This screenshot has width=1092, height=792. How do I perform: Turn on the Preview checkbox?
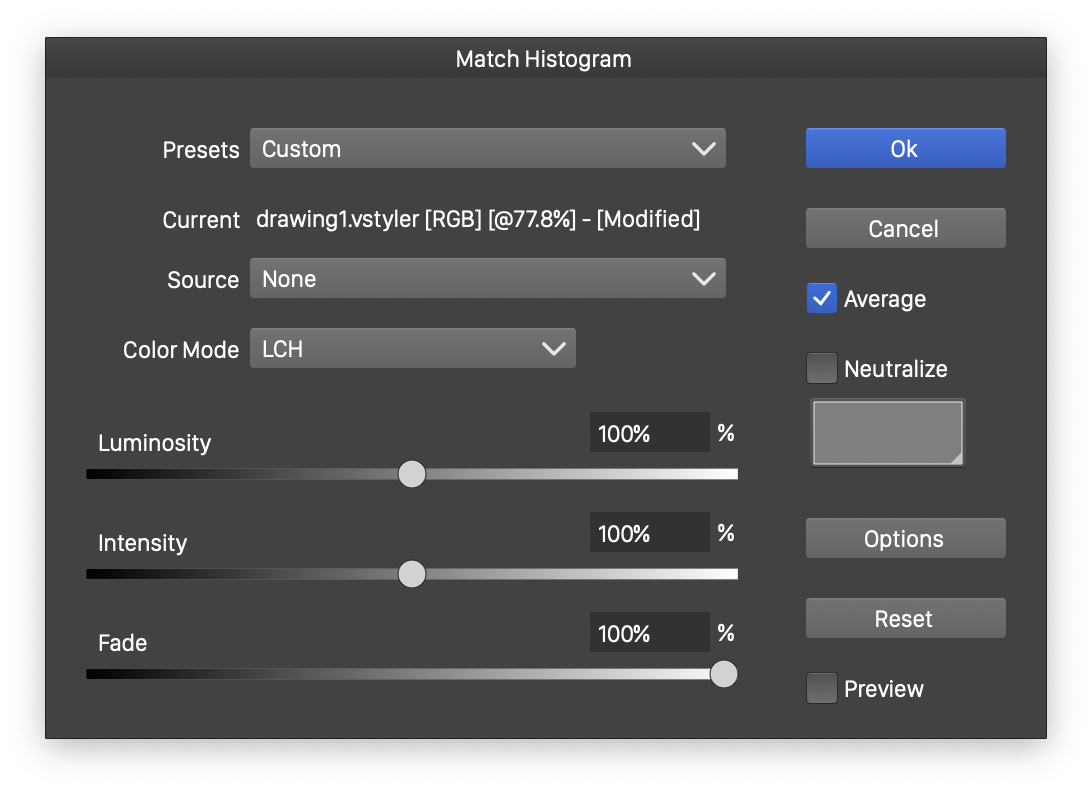tap(822, 689)
